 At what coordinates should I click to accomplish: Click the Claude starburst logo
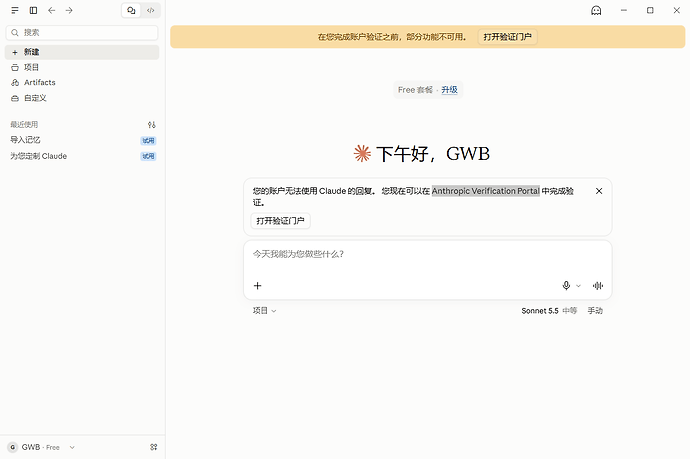click(362, 154)
